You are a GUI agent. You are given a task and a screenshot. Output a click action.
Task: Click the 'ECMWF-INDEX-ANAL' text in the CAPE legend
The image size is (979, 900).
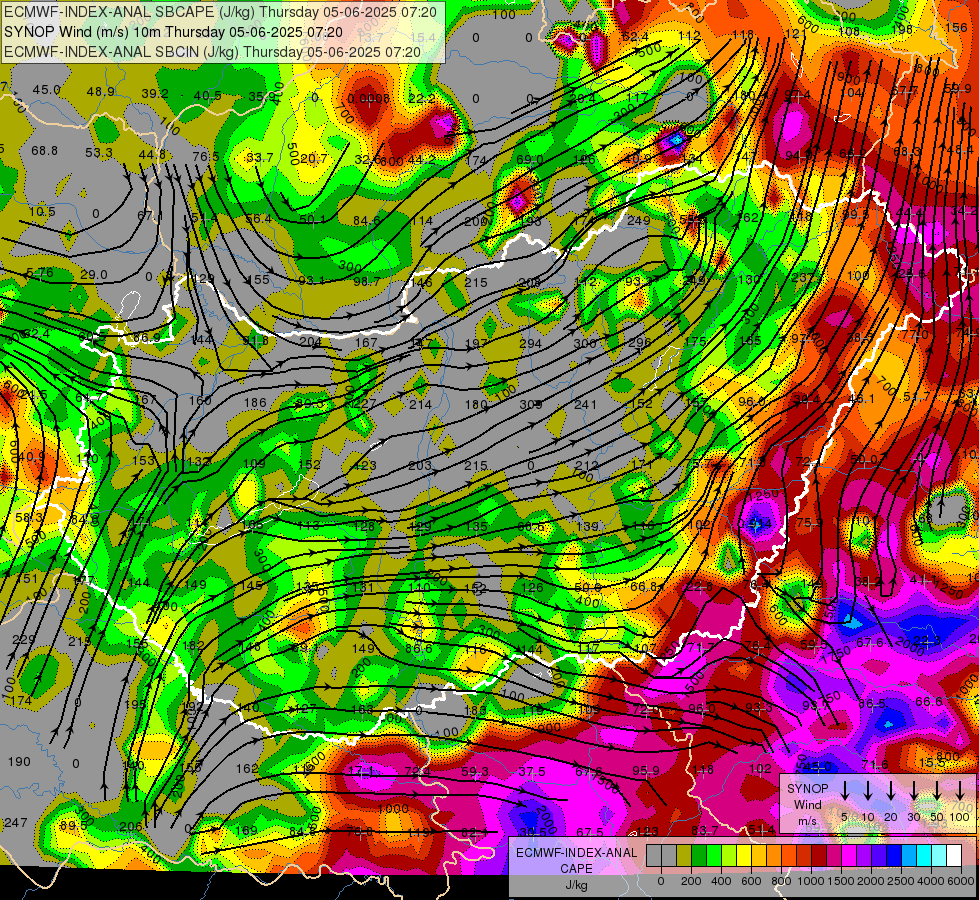[576, 853]
